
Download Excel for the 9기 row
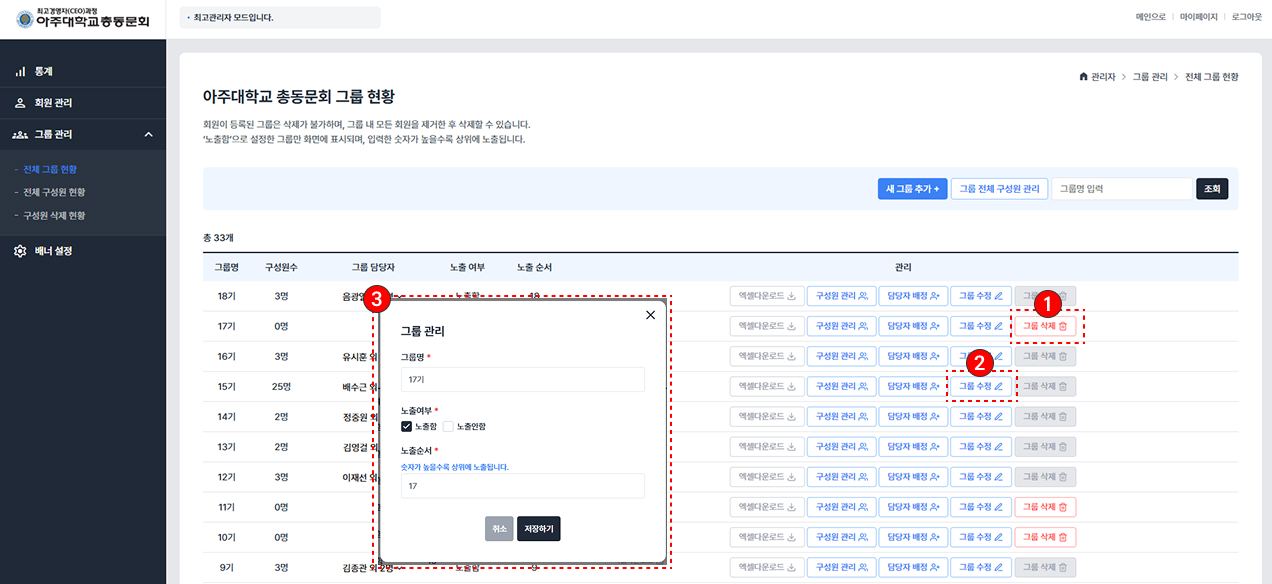point(767,567)
